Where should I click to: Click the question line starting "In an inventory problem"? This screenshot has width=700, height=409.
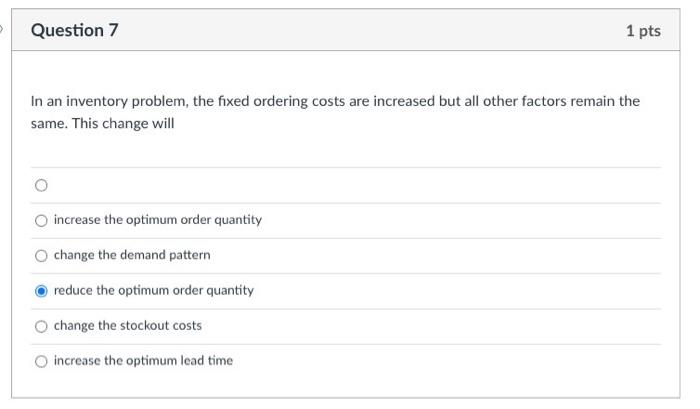coord(335,101)
